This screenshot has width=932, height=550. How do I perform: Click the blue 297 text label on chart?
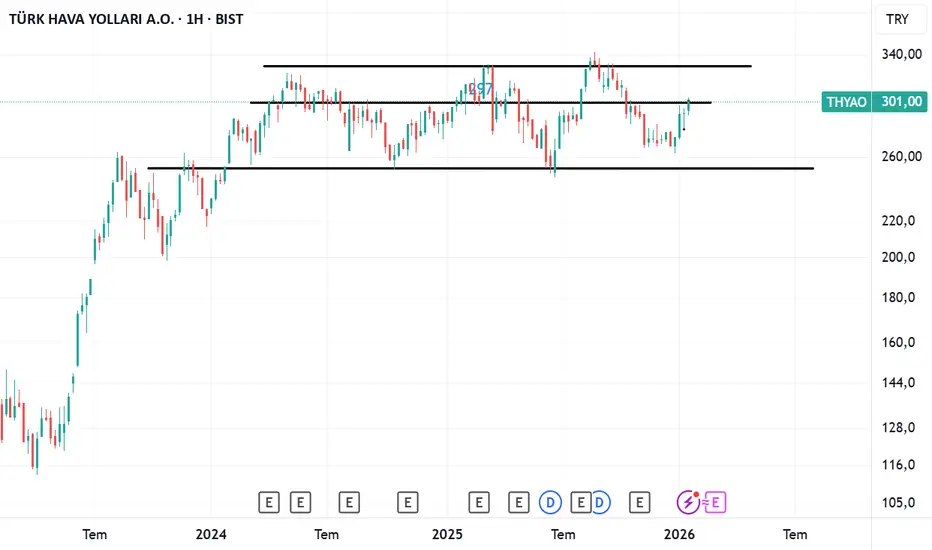480,90
